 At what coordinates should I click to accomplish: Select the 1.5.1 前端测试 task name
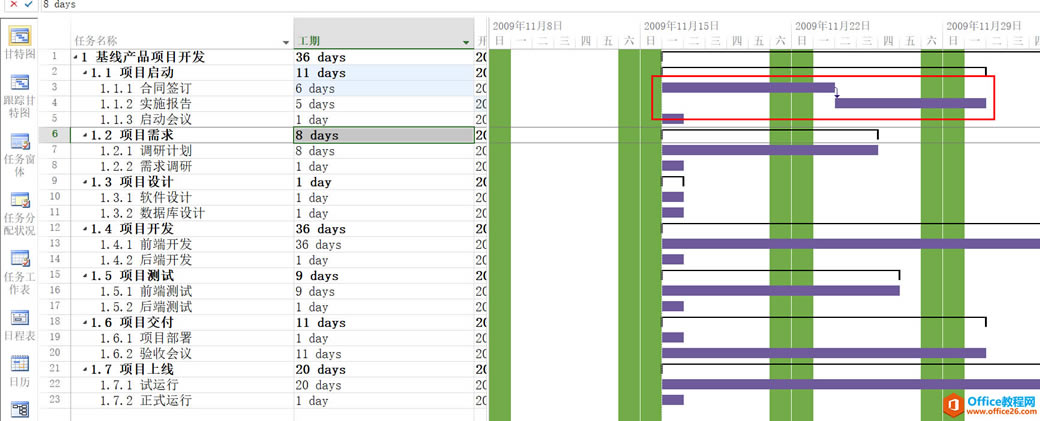pos(146,292)
